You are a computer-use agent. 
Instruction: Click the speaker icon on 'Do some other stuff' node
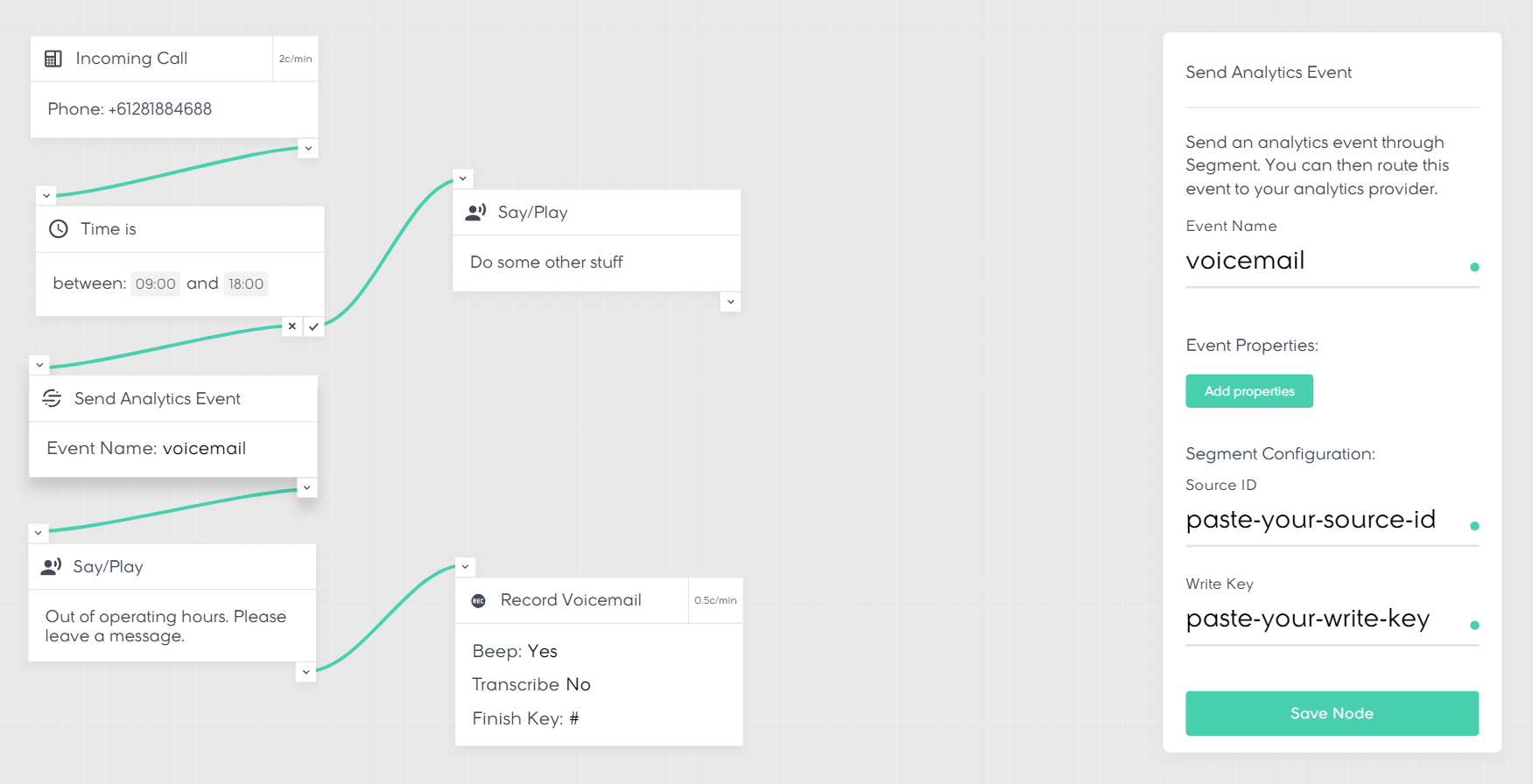click(x=476, y=213)
